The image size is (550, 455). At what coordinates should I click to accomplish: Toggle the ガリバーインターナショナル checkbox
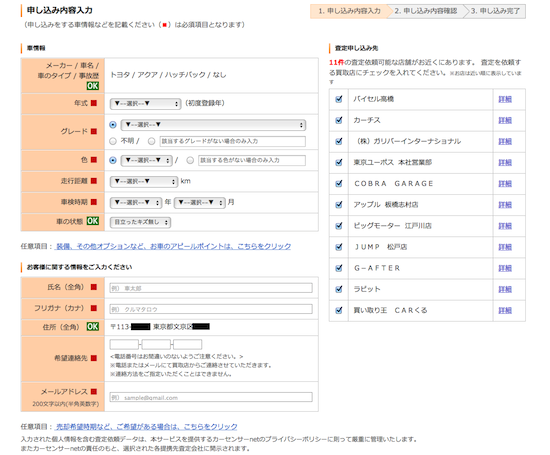tap(338, 141)
